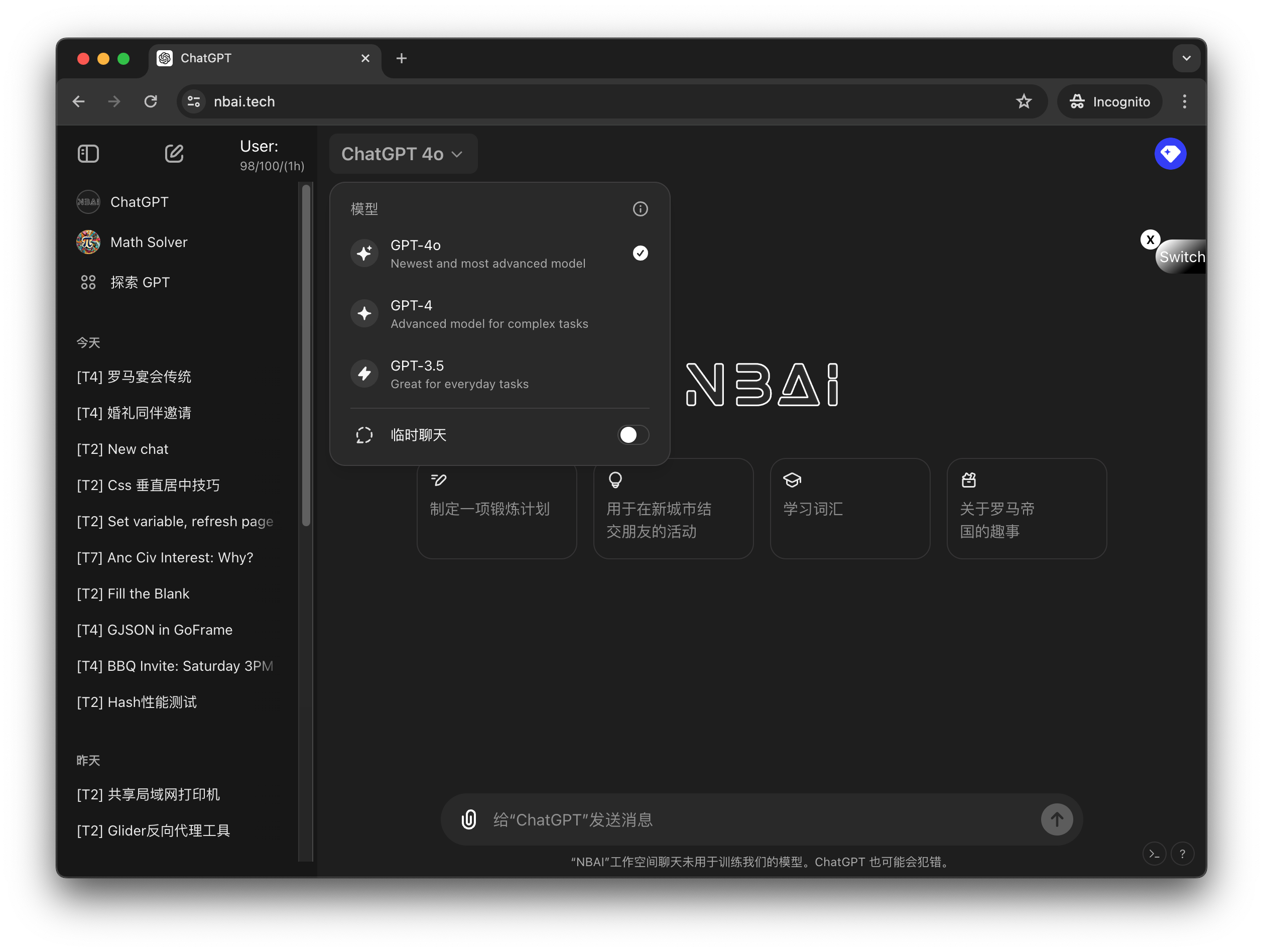This screenshot has height=952, width=1263.
Task: Go back with browser back arrow
Action: pyautogui.click(x=79, y=101)
